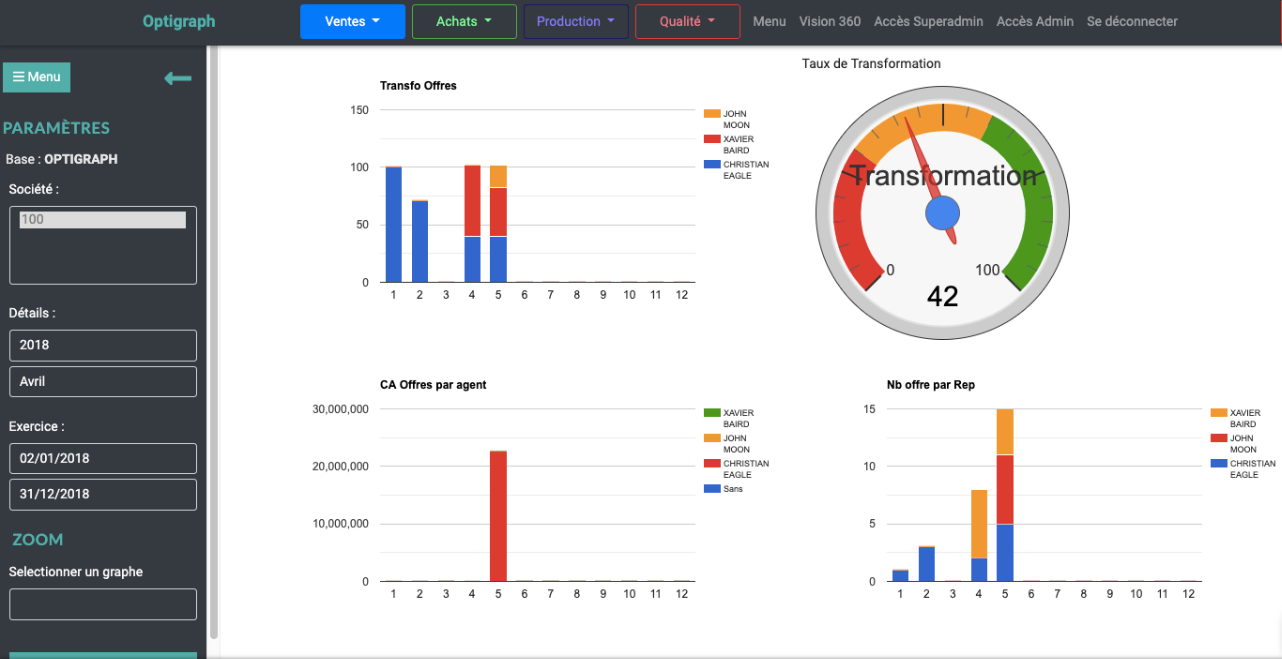This screenshot has height=659, width=1282.
Task: Open Accès Superadmin page
Action: 928,21
